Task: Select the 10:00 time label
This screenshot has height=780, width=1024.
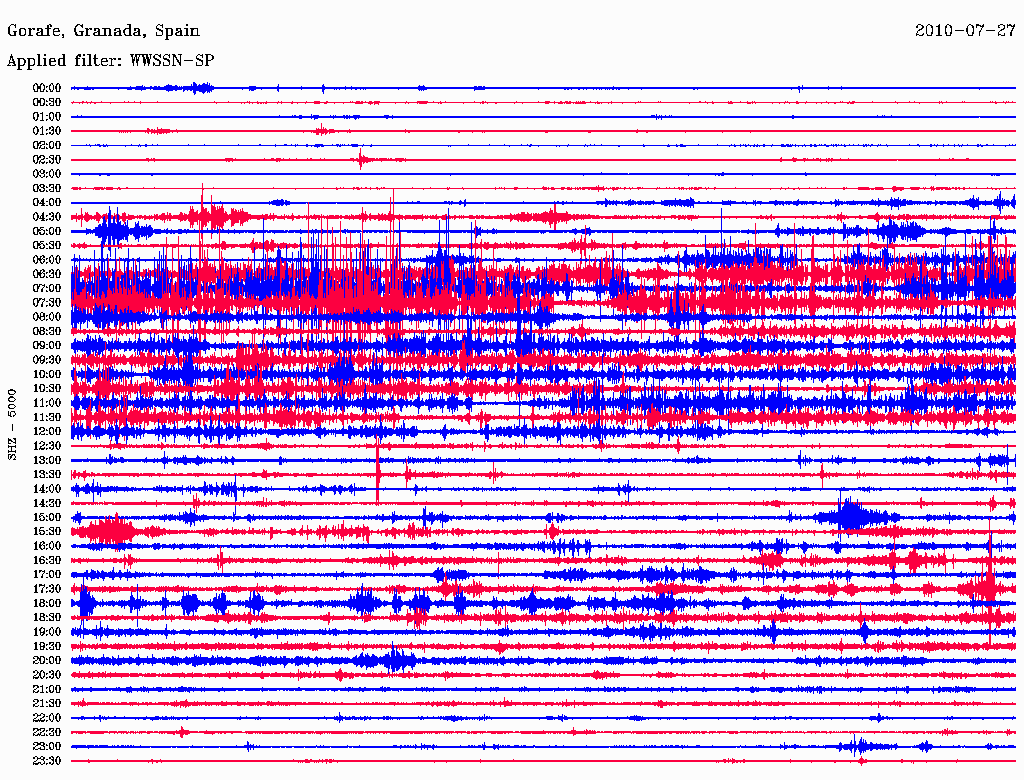Action: (46, 374)
